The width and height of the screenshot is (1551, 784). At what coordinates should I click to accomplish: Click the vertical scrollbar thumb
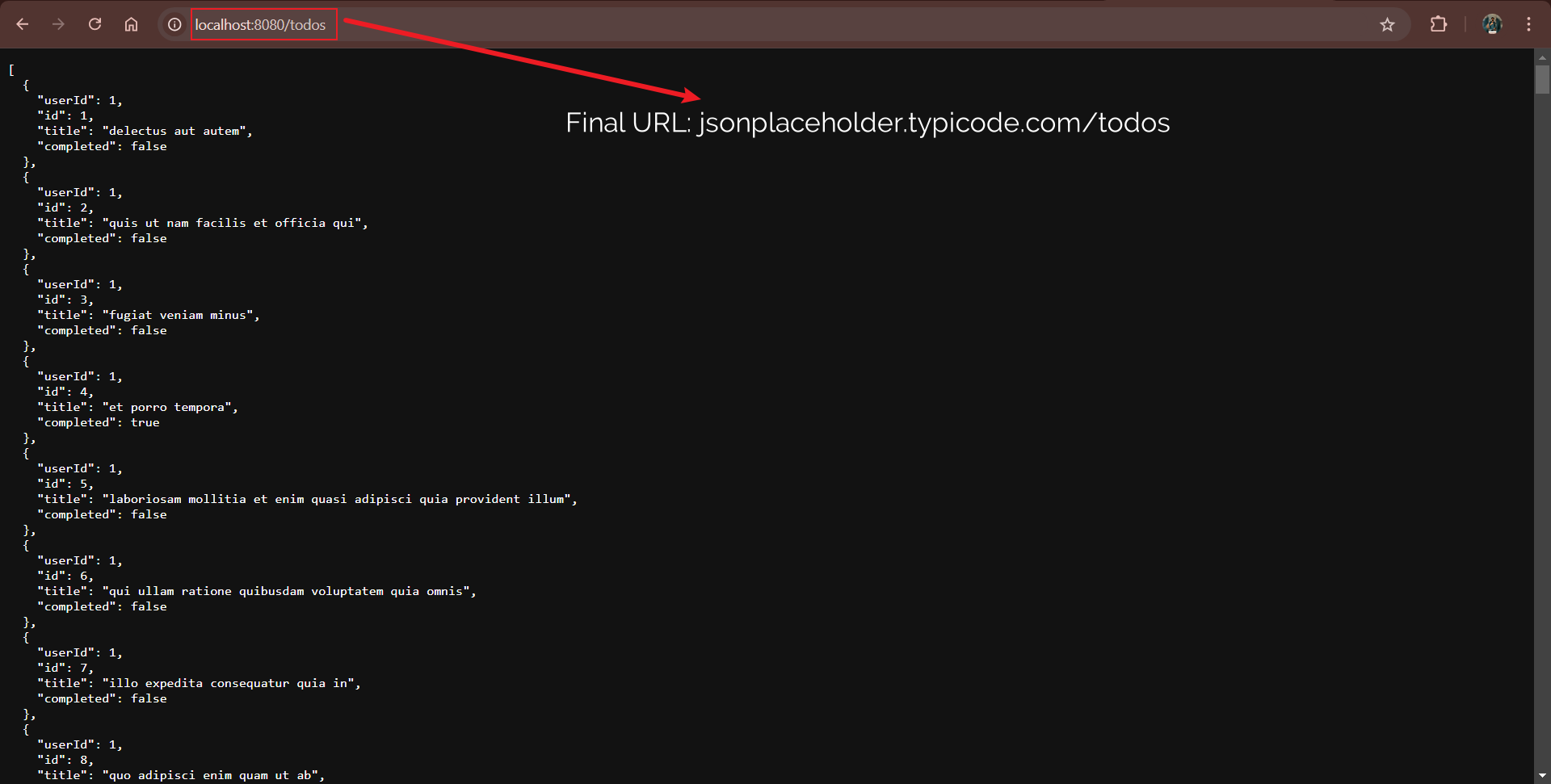click(1542, 80)
